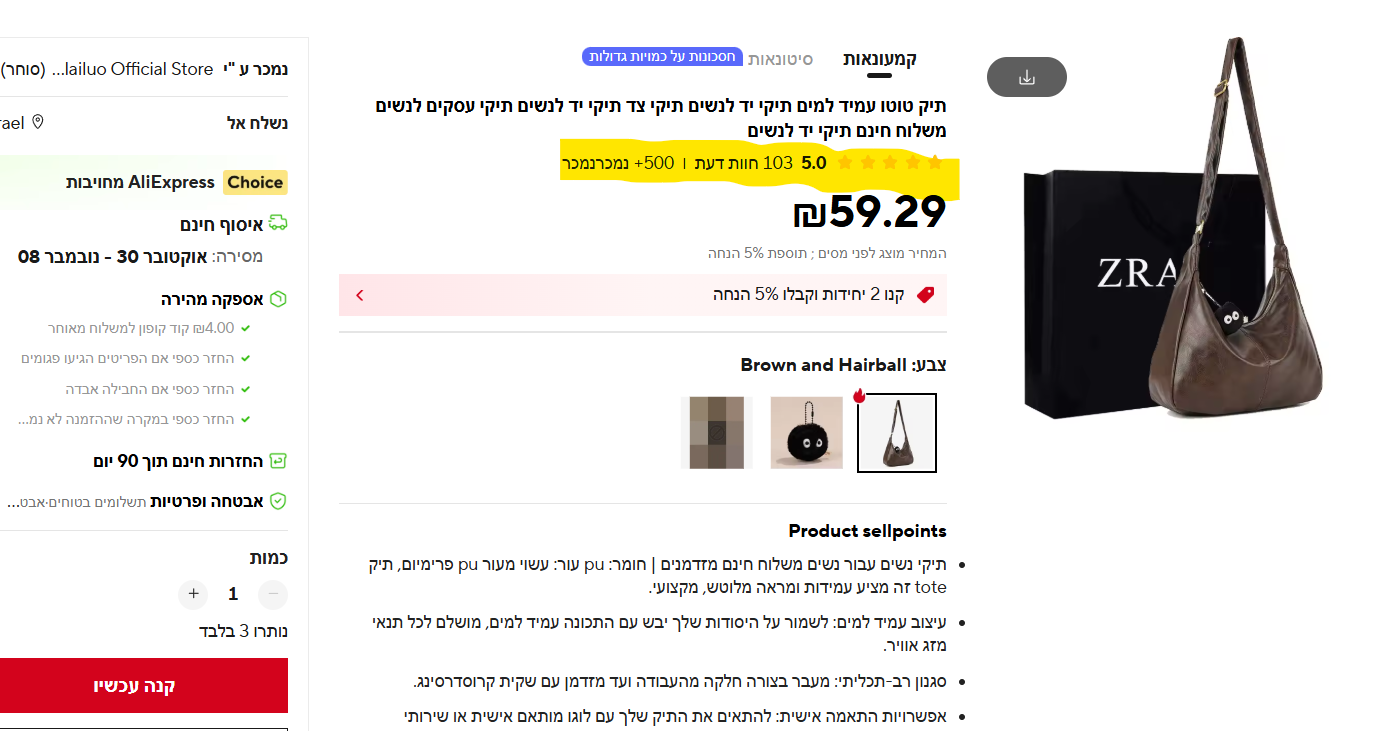1388x731 pixels.
Task: Click the location pin icon near Israel
Action: tap(38, 122)
